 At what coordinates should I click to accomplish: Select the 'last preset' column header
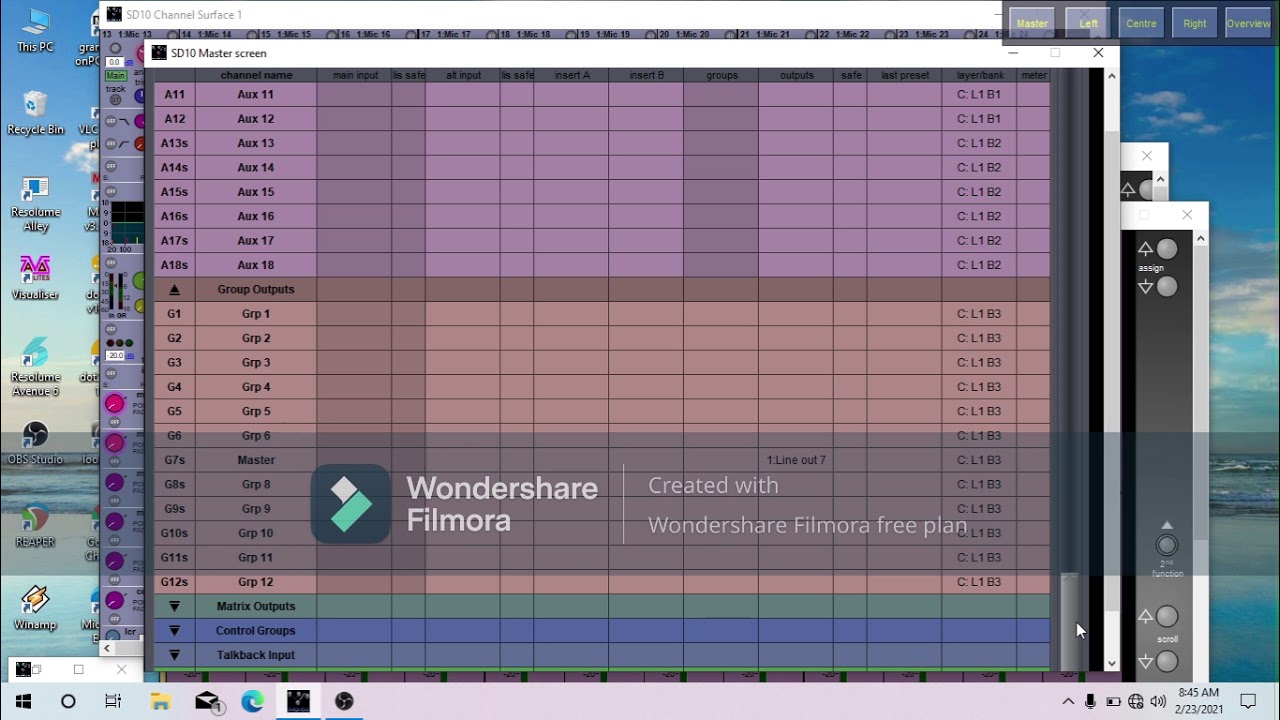pos(905,75)
